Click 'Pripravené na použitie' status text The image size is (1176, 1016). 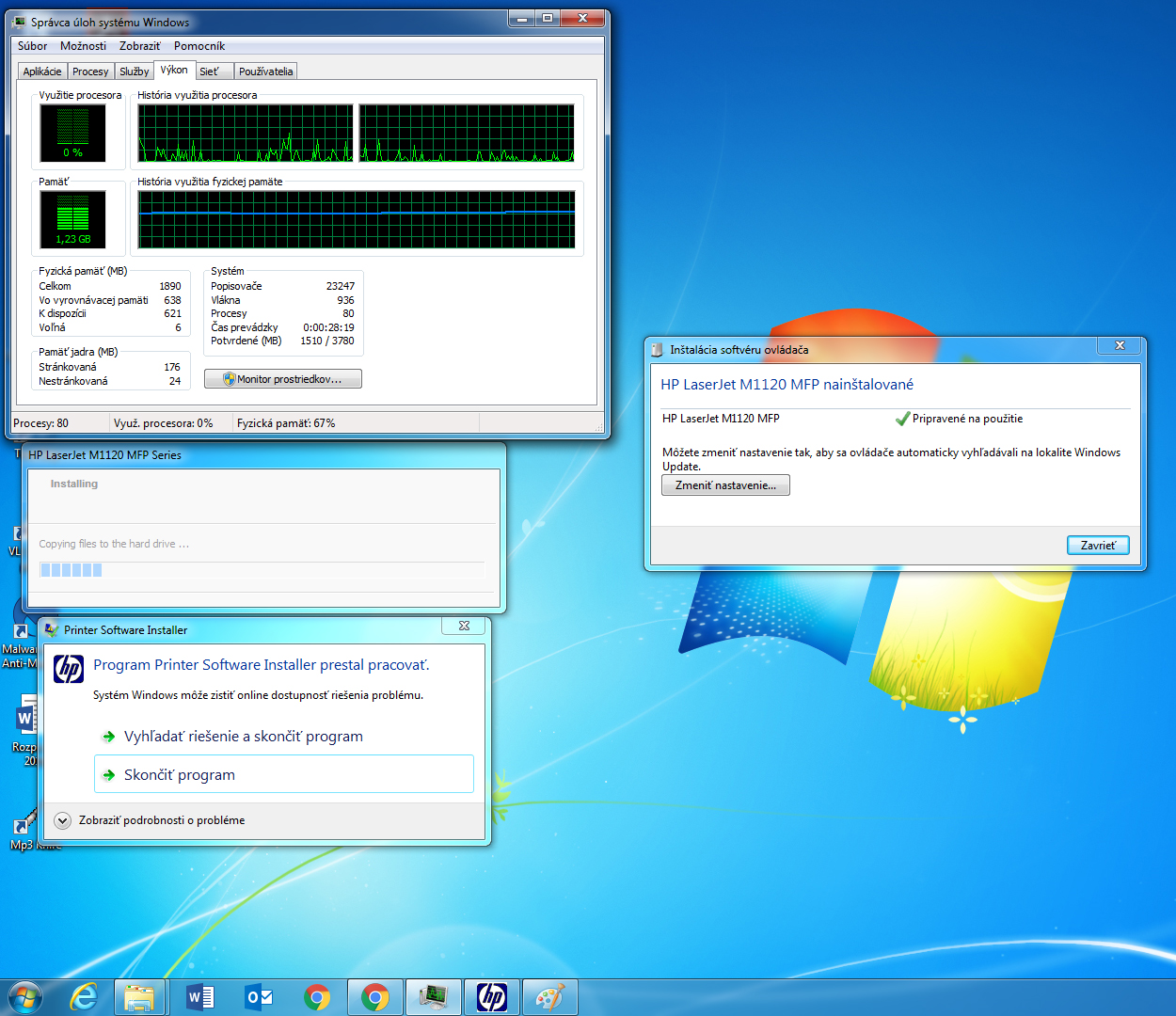(x=967, y=419)
